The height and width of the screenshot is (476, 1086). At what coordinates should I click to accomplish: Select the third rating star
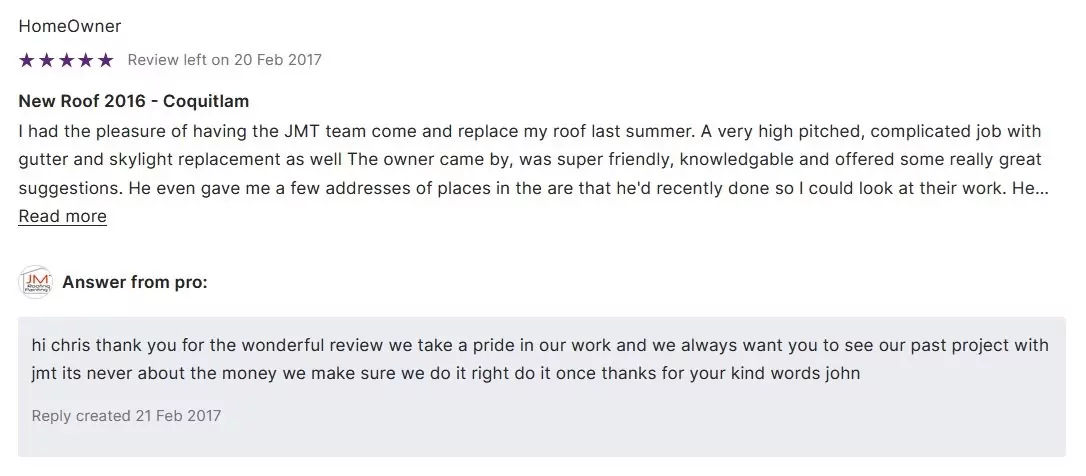[66, 60]
